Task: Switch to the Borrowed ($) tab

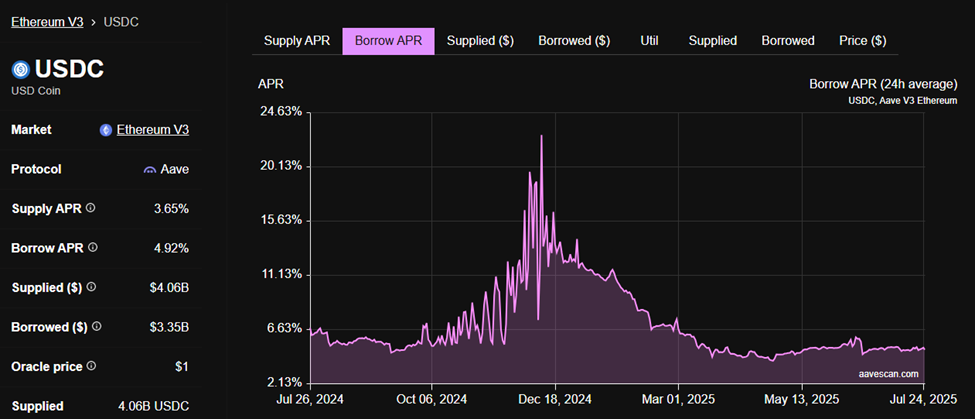Action: [x=574, y=41]
